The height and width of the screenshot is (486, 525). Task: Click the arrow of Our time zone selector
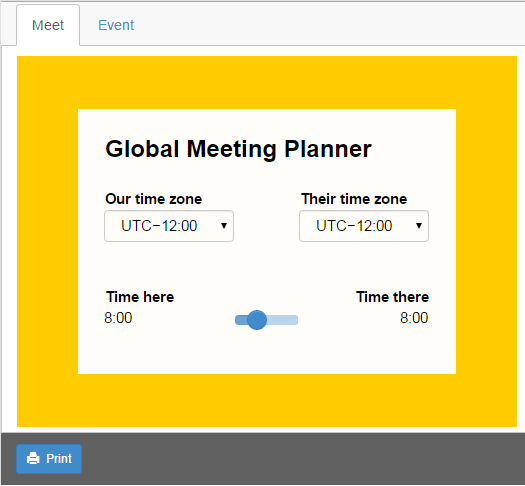point(224,226)
